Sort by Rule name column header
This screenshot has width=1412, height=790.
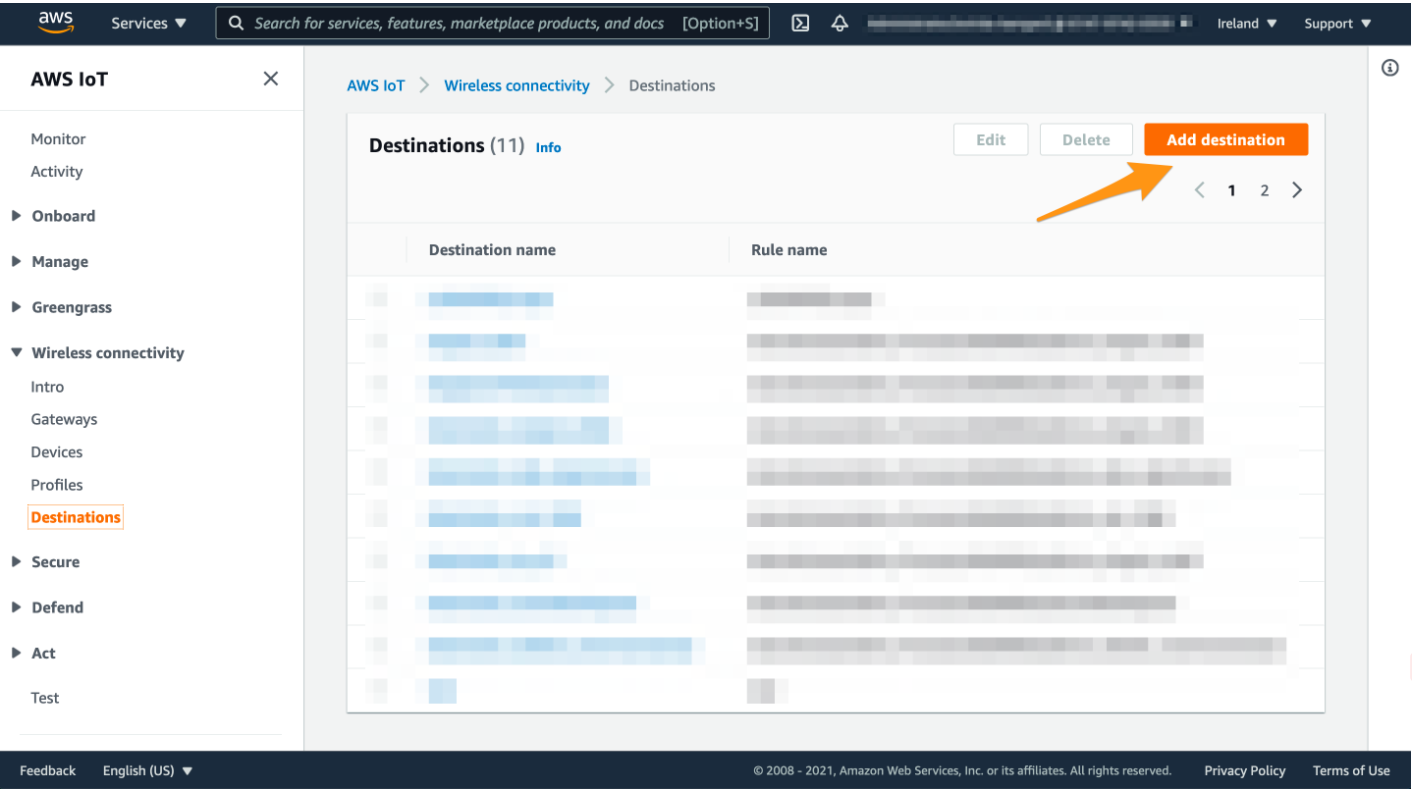click(x=789, y=250)
